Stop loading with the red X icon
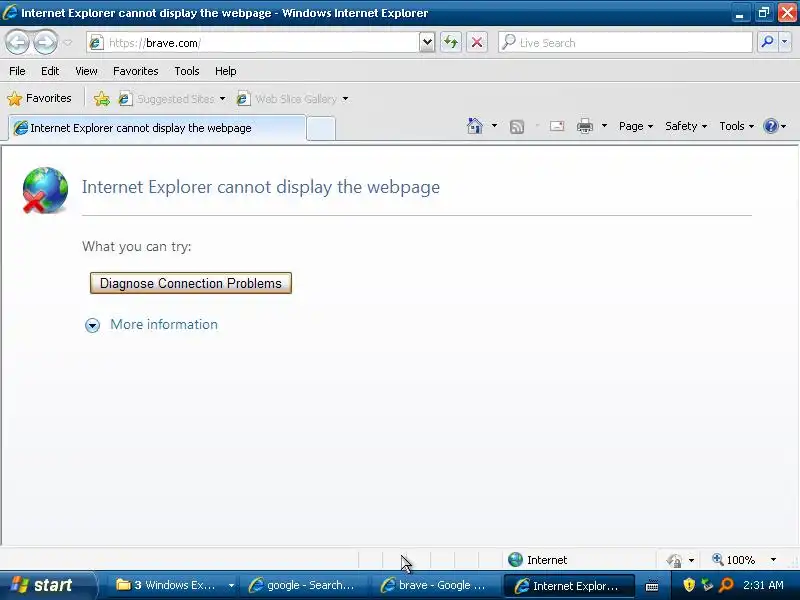This screenshot has width=800, height=600. coord(477,42)
